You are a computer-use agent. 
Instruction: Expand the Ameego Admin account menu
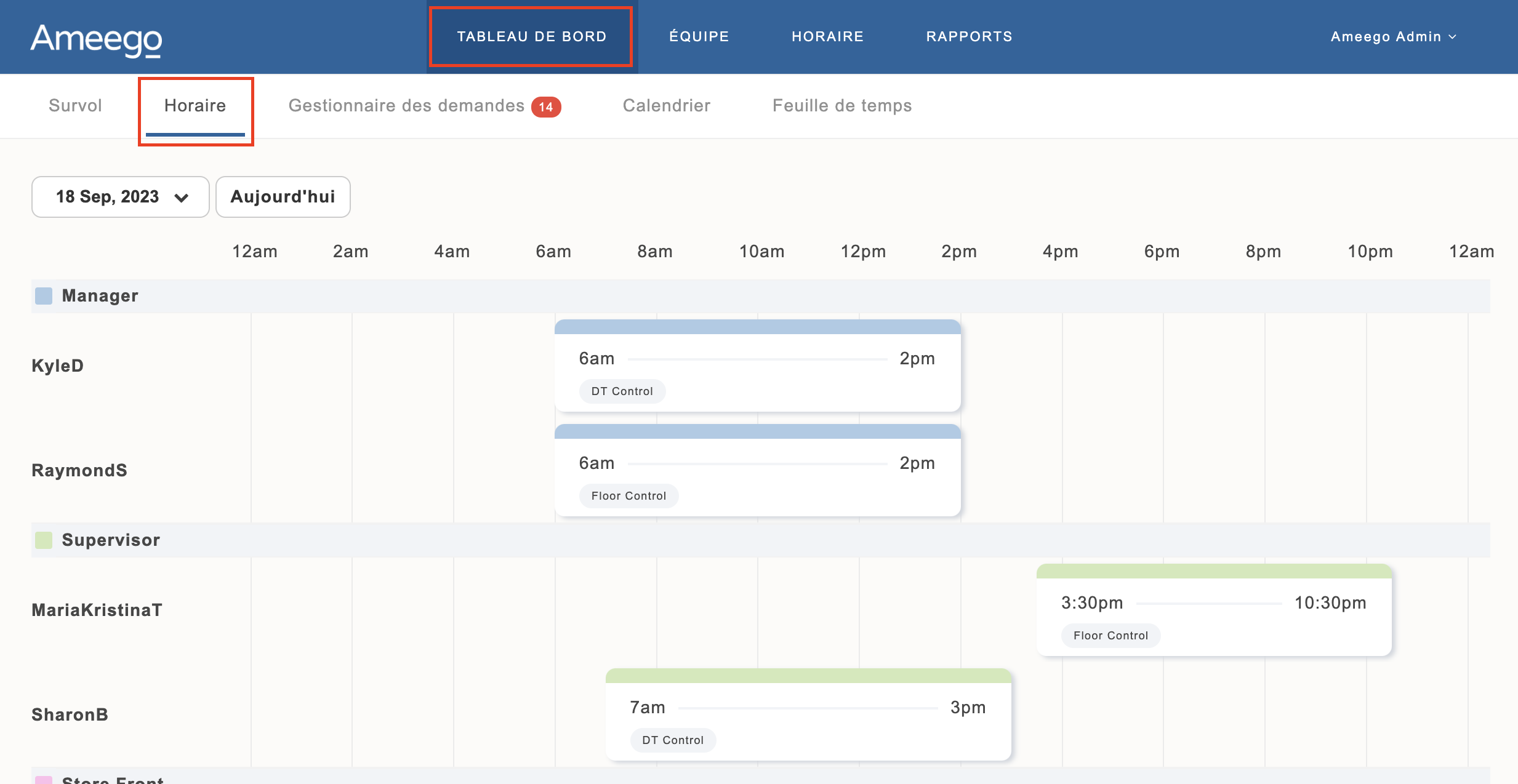[1393, 37]
